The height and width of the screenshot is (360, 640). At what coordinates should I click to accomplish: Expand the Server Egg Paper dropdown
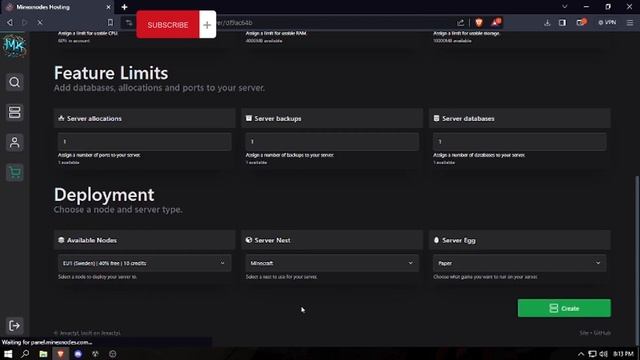pos(520,263)
